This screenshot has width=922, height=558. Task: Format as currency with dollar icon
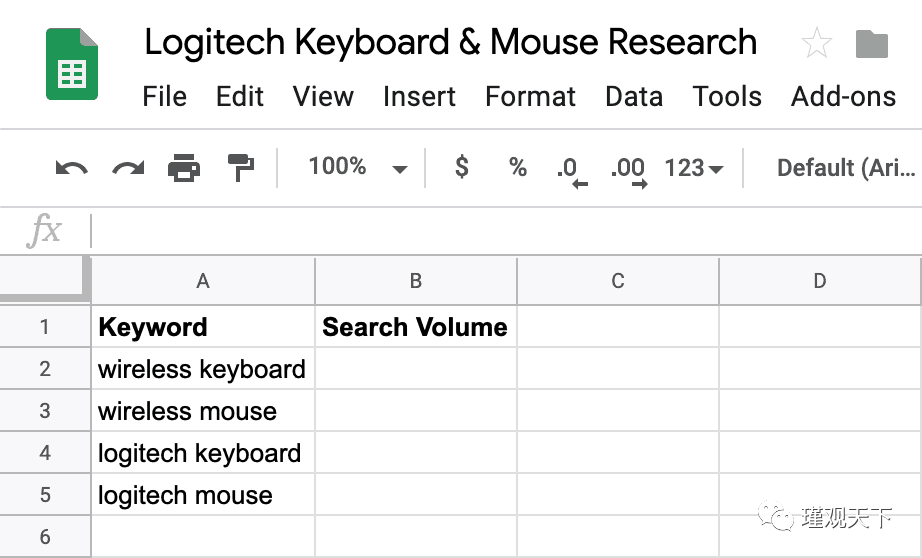[461, 167]
